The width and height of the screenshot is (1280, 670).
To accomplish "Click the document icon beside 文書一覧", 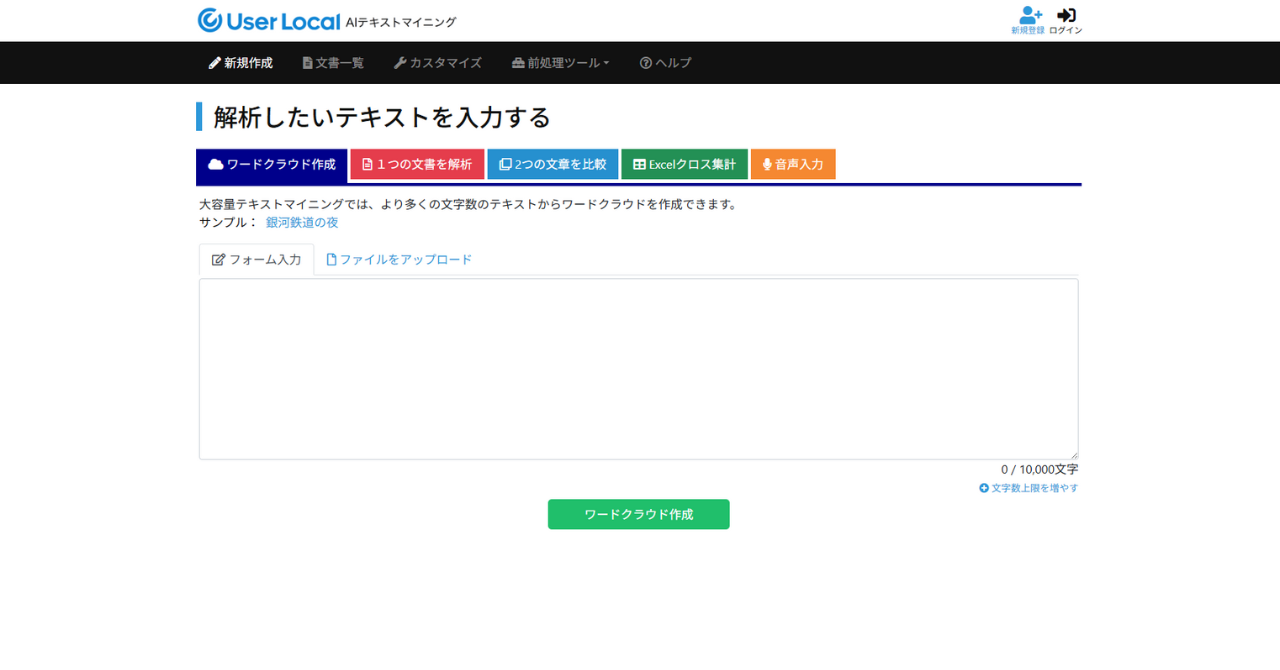I will click(x=308, y=63).
